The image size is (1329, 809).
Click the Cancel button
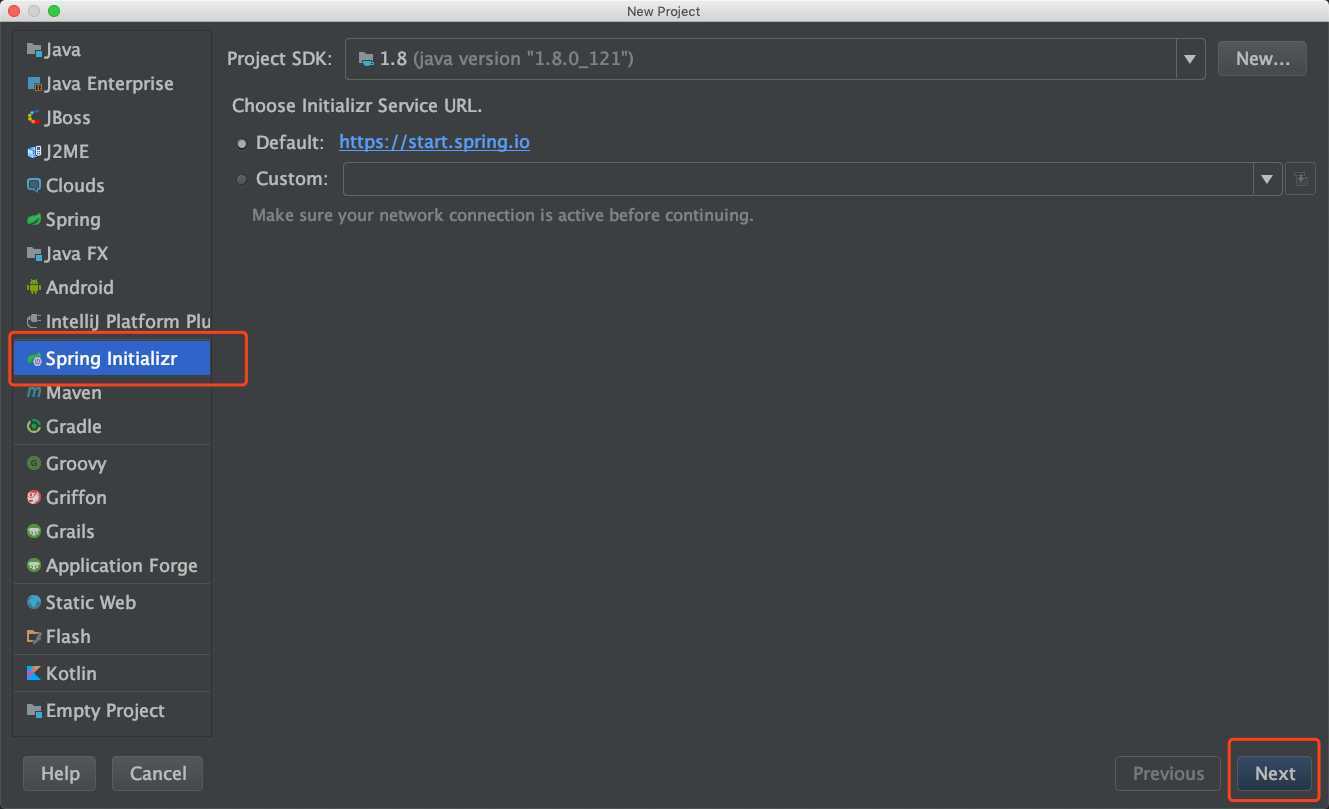(x=158, y=774)
